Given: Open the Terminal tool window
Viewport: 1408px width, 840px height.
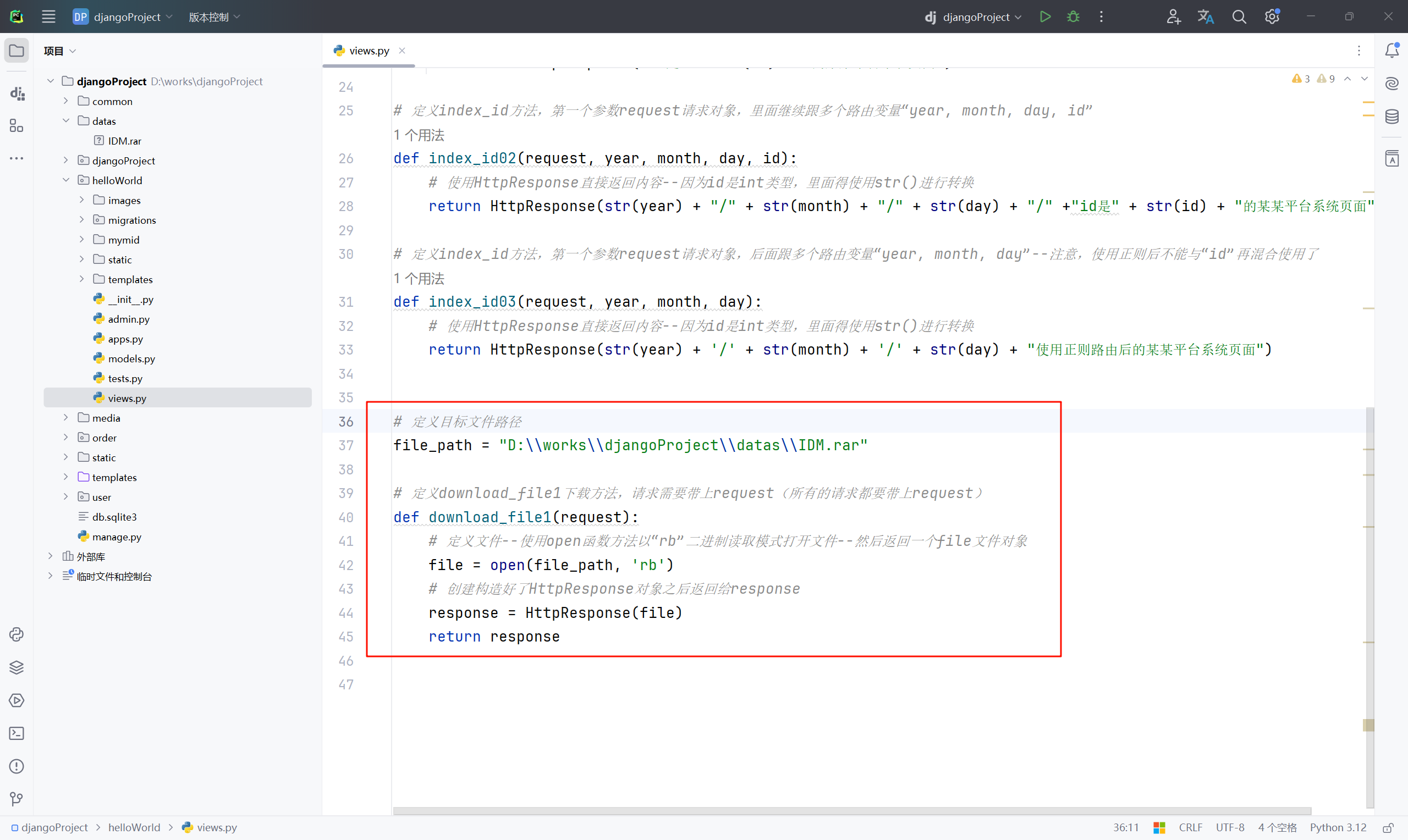Looking at the screenshot, I should (16, 733).
